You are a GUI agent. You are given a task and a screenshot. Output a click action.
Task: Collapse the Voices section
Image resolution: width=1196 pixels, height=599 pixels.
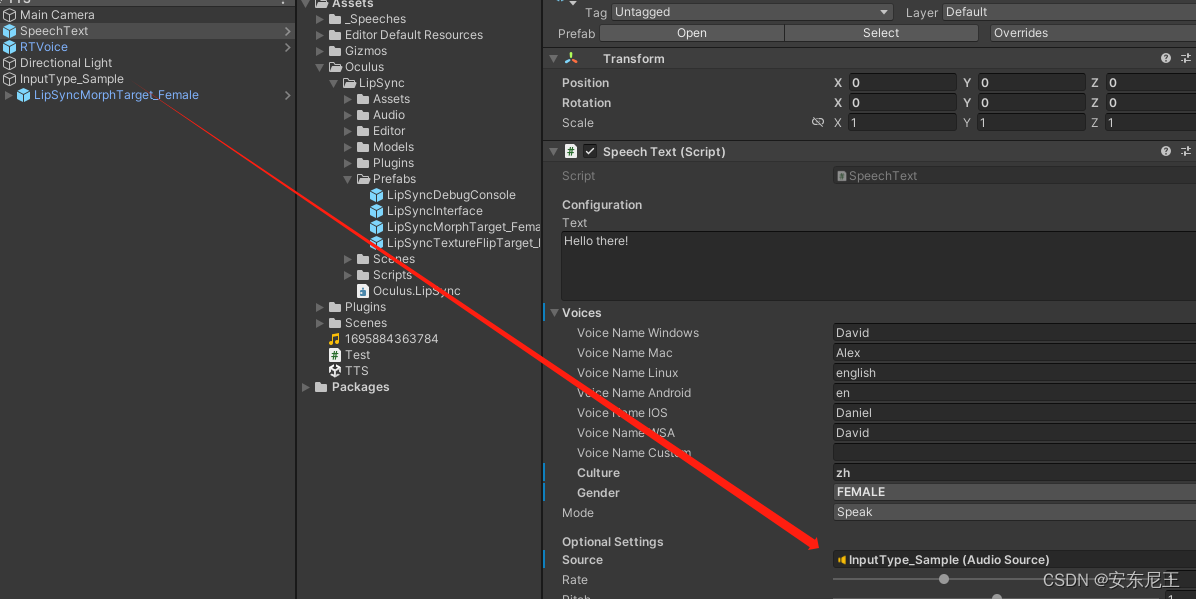point(555,313)
